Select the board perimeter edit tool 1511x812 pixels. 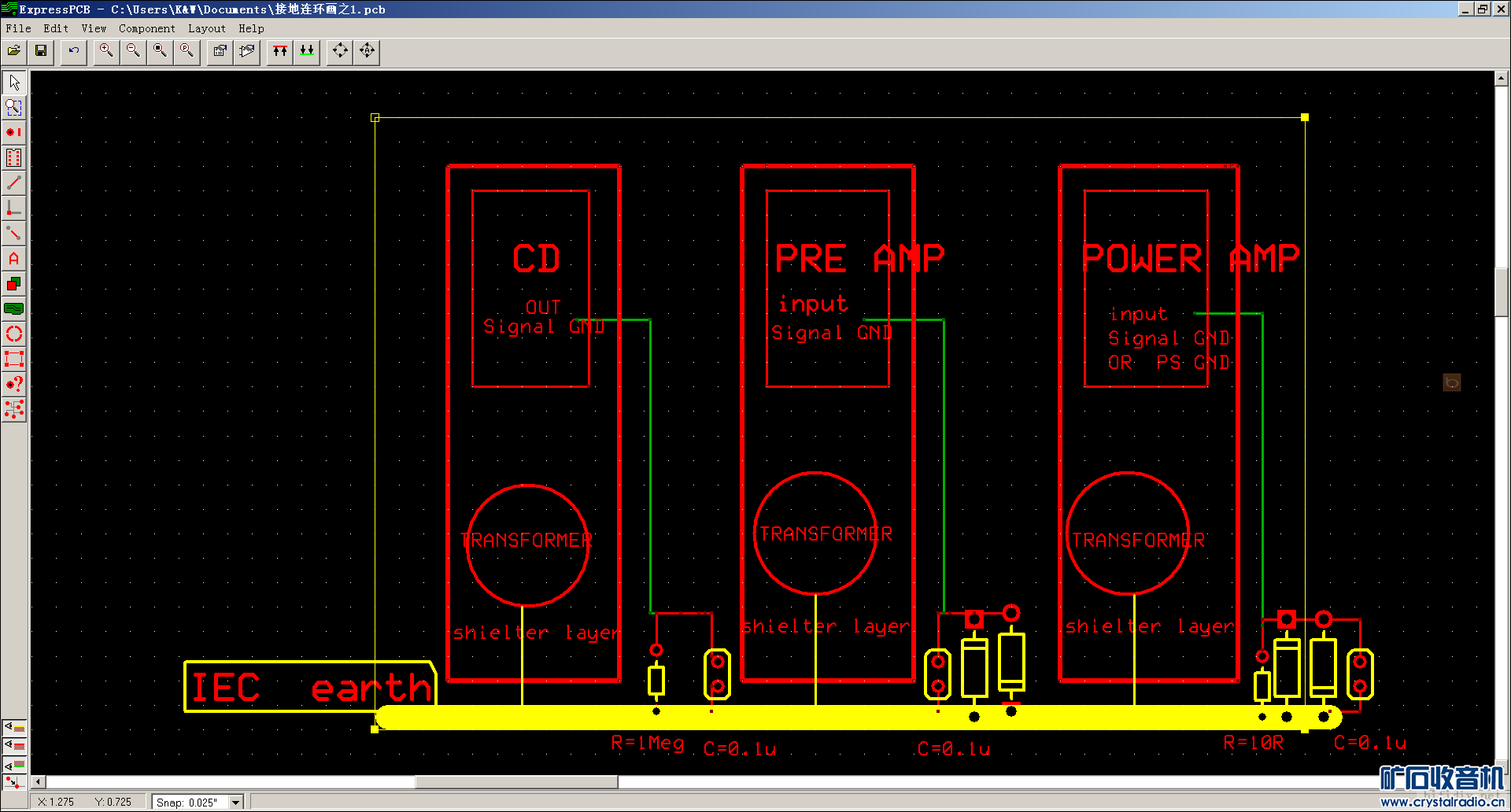click(x=14, y=359)
